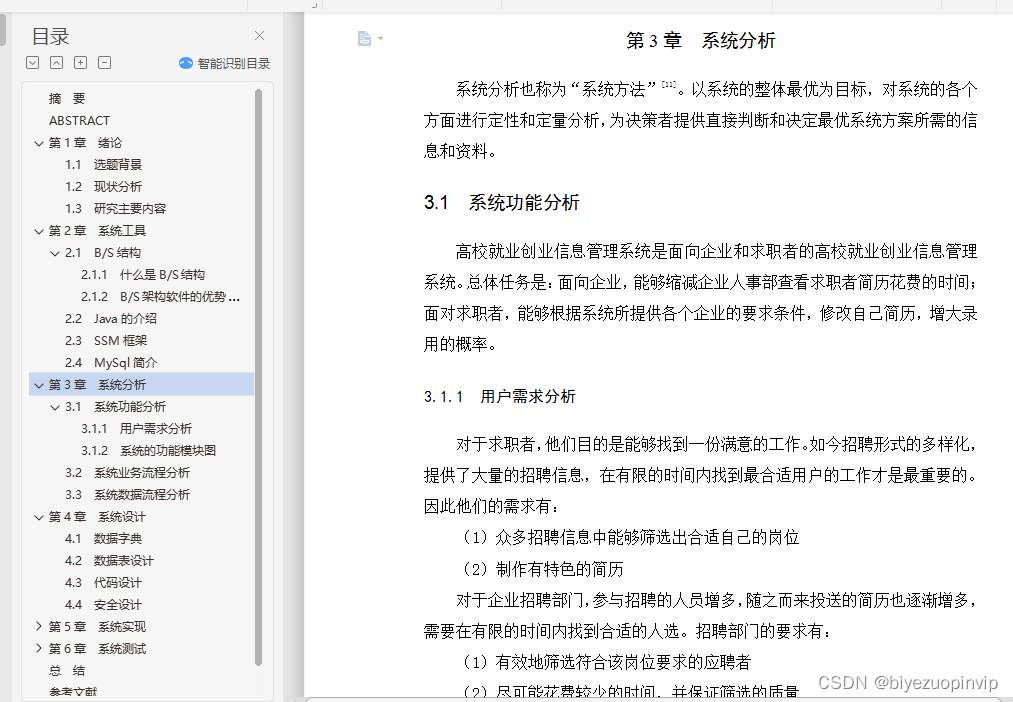The image size is (1013, 702).
Task: Close the 目录 navigation panel
Action: tap(259, 36)
